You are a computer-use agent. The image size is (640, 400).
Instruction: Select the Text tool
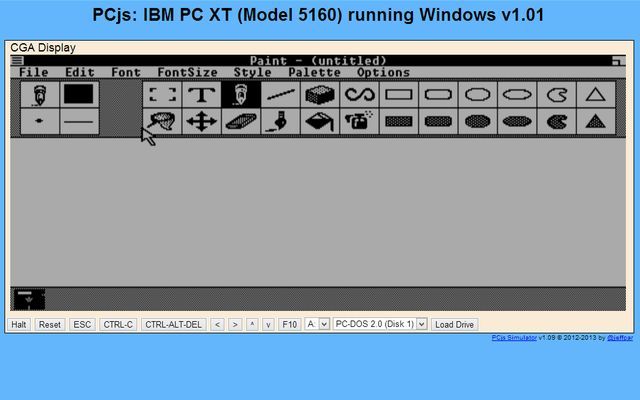[201, 94]
